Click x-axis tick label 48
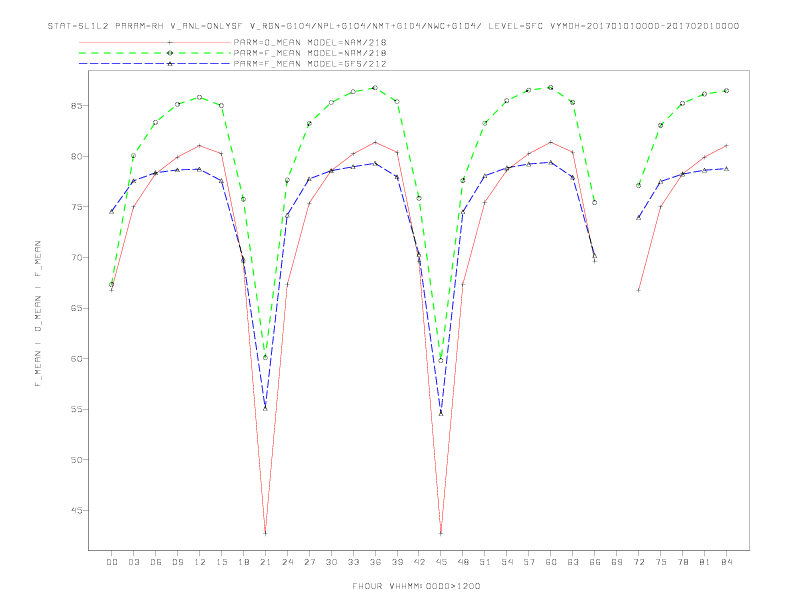Viewport: 792px width, 612px height. [x=463, y=562]
